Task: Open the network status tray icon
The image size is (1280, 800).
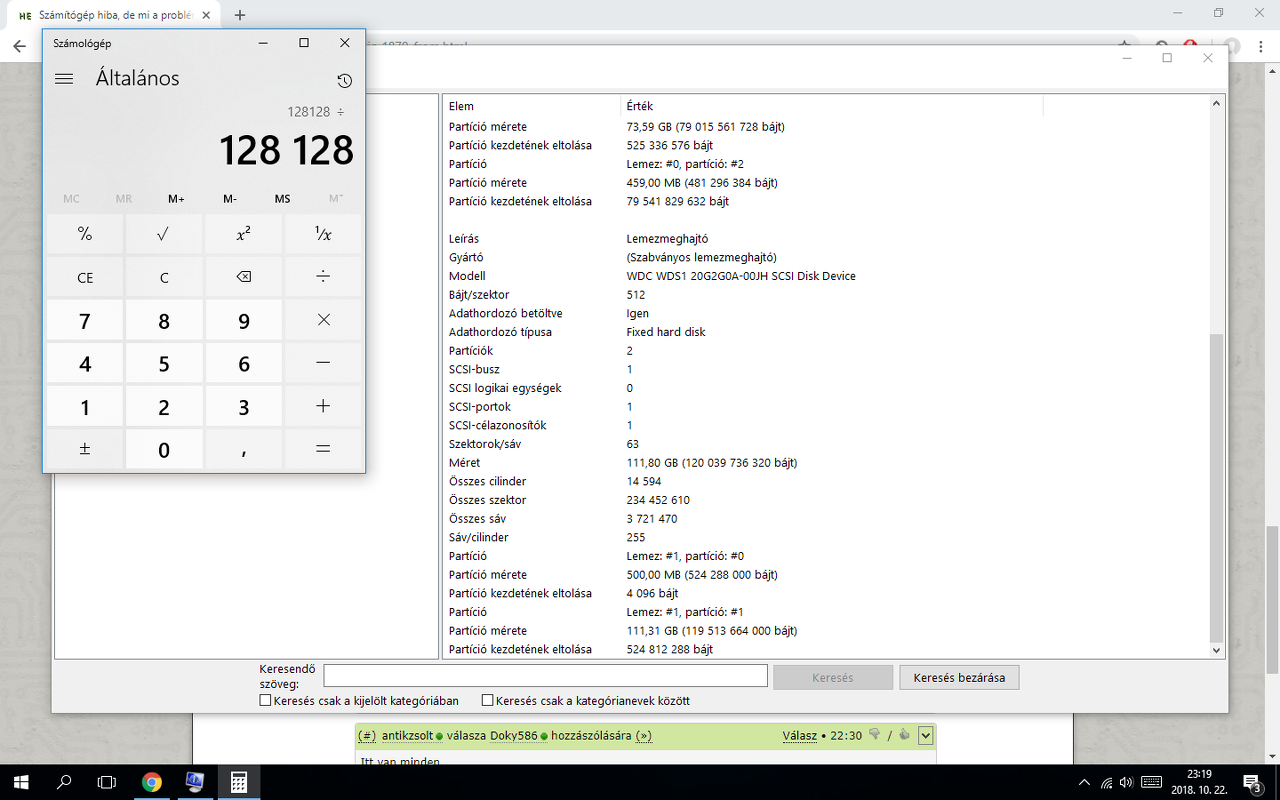Action: 1106,782
